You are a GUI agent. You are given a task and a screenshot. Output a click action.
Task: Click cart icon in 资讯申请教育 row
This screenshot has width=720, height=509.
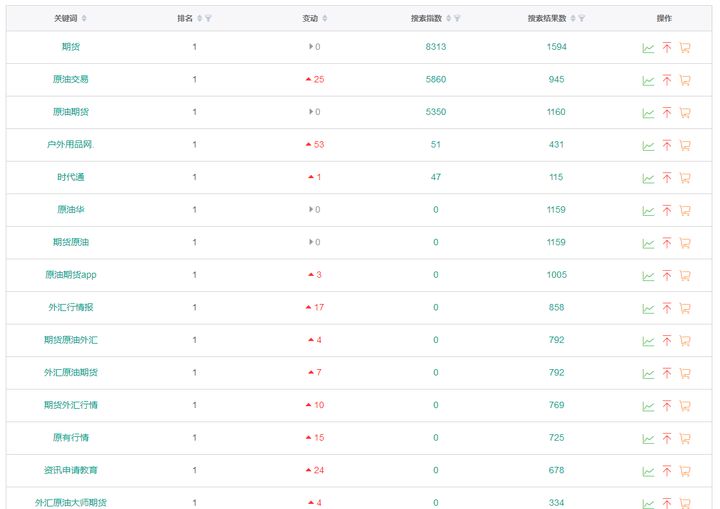point(685,471)
